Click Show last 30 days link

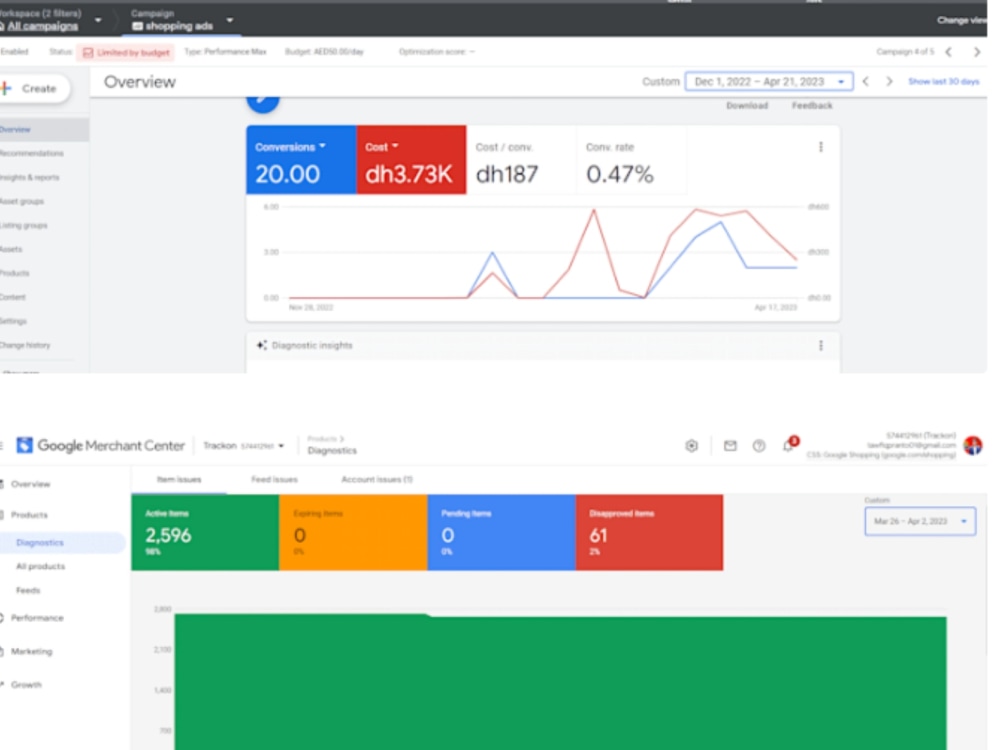[x=943, y=82]
